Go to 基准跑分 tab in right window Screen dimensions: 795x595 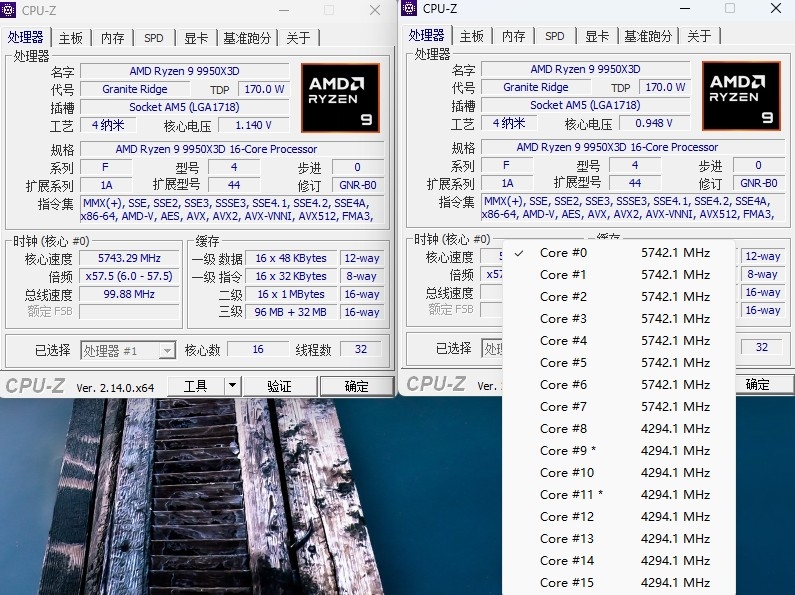pyautogui.click(x=648, y=36)
